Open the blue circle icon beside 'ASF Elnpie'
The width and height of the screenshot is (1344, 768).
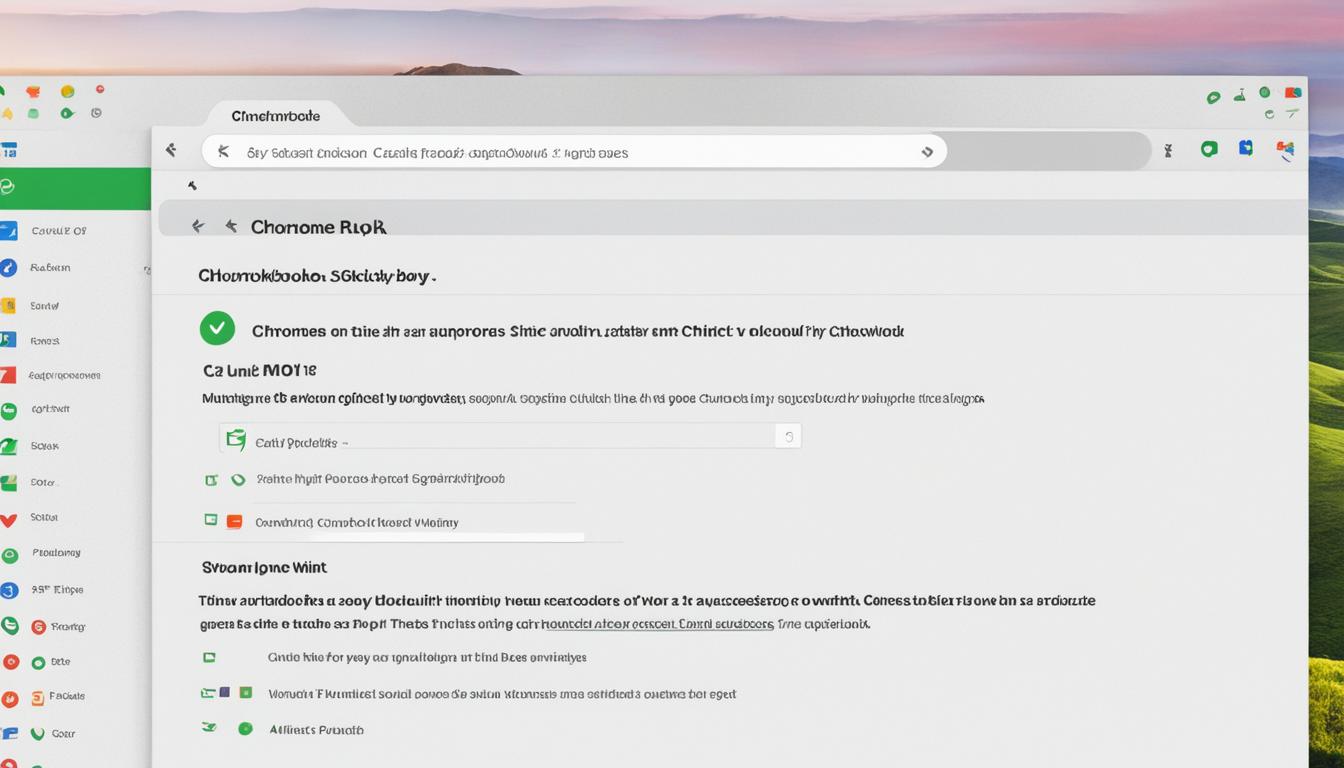click(x=9, y=590)
